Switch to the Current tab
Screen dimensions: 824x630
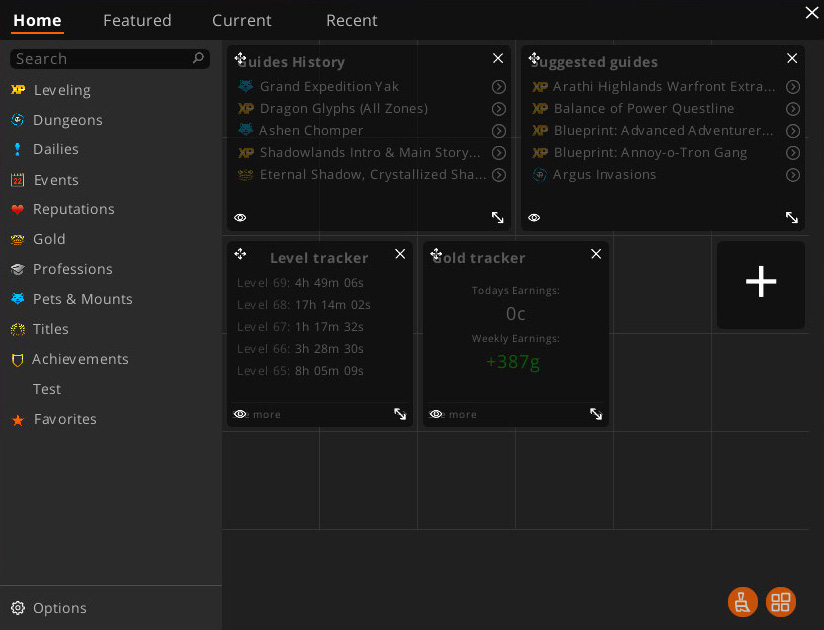242,20
